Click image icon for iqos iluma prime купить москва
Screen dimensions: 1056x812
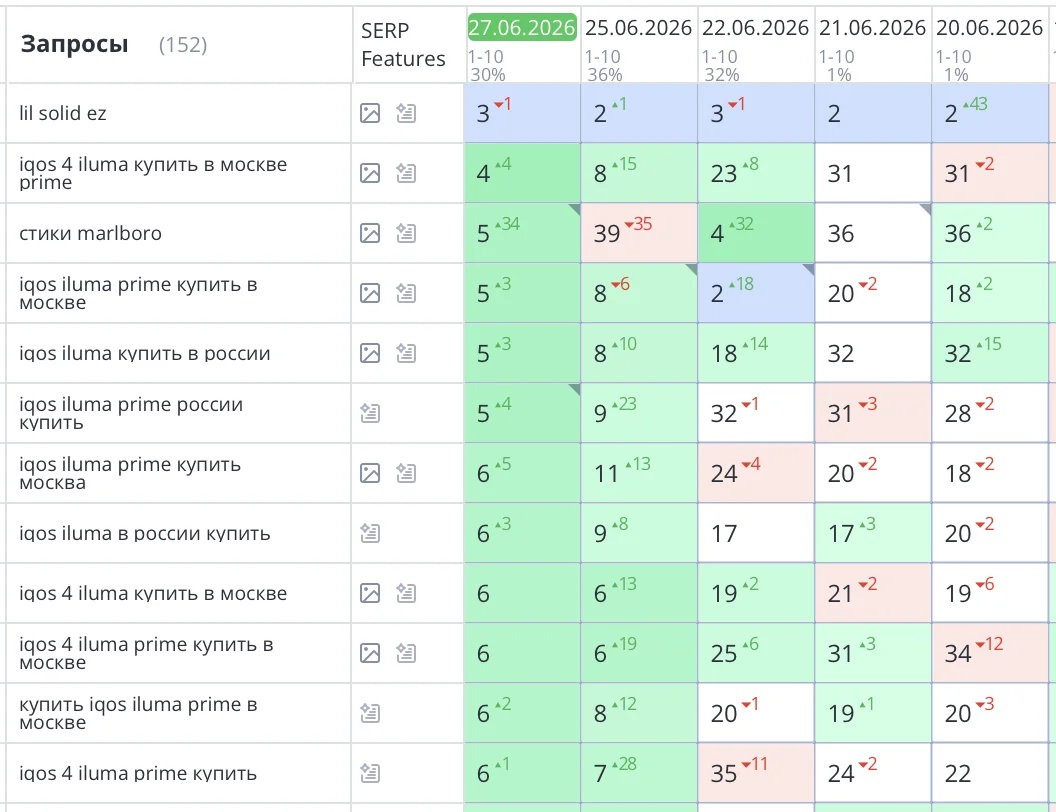[x=370, y=473]
